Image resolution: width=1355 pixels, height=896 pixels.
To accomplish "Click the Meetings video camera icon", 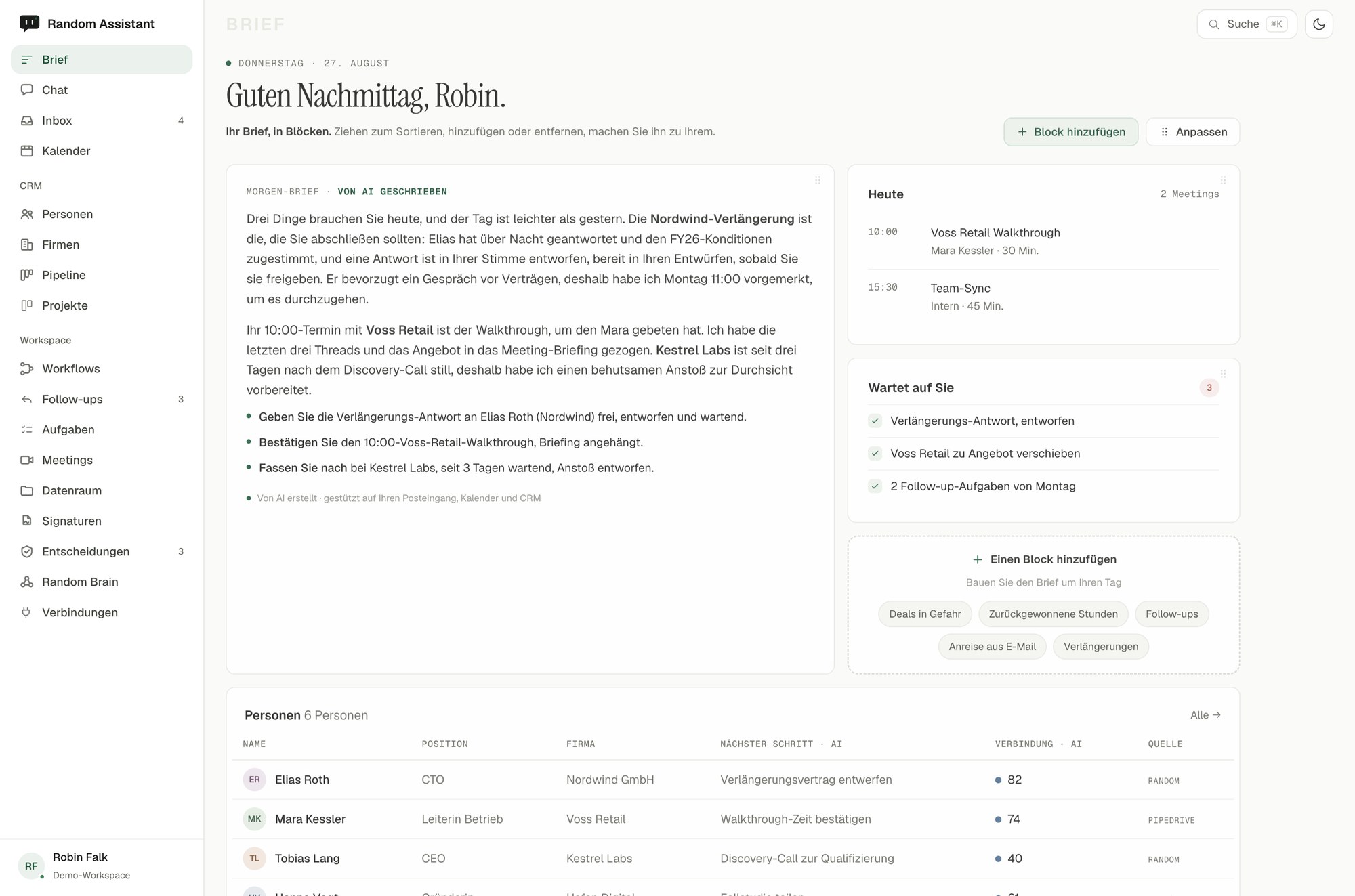I will pos(27,460).
